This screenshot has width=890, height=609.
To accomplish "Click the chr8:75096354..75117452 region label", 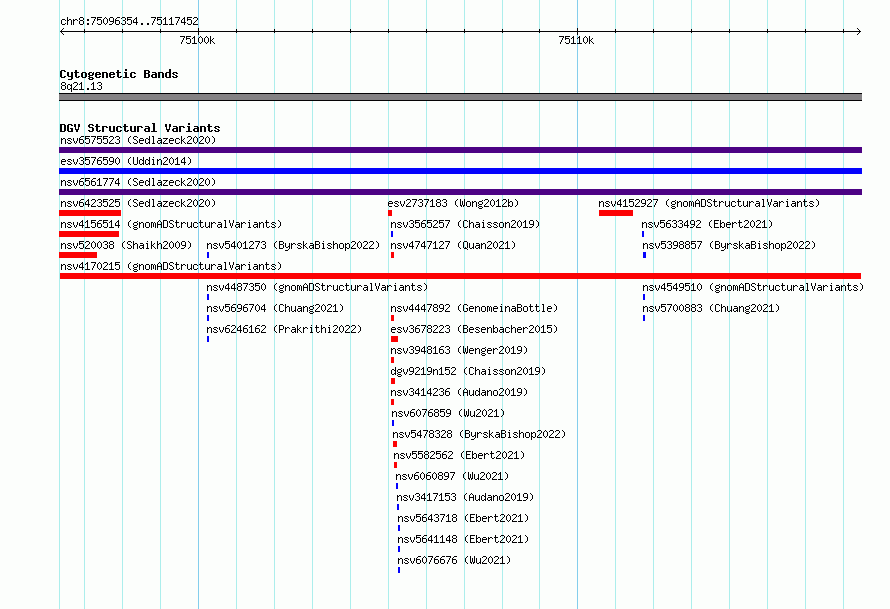I will [129, 21].
